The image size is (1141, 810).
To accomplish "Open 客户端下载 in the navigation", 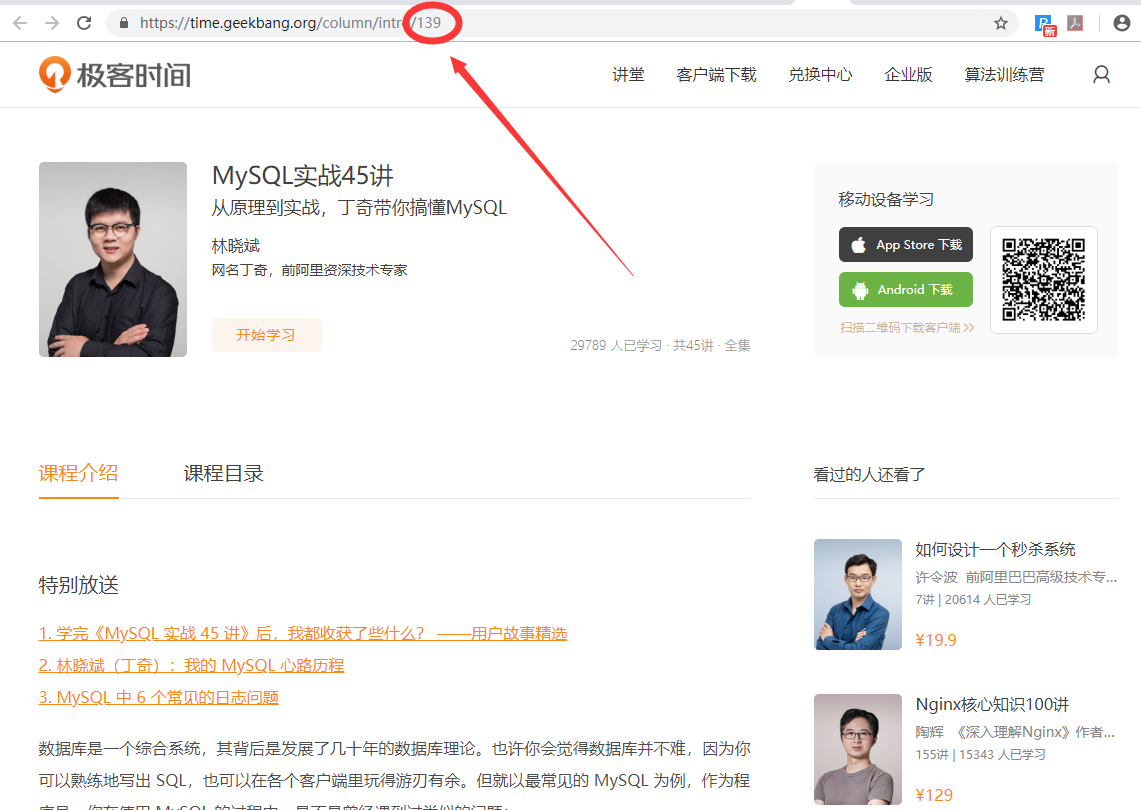I will (716, 75).
